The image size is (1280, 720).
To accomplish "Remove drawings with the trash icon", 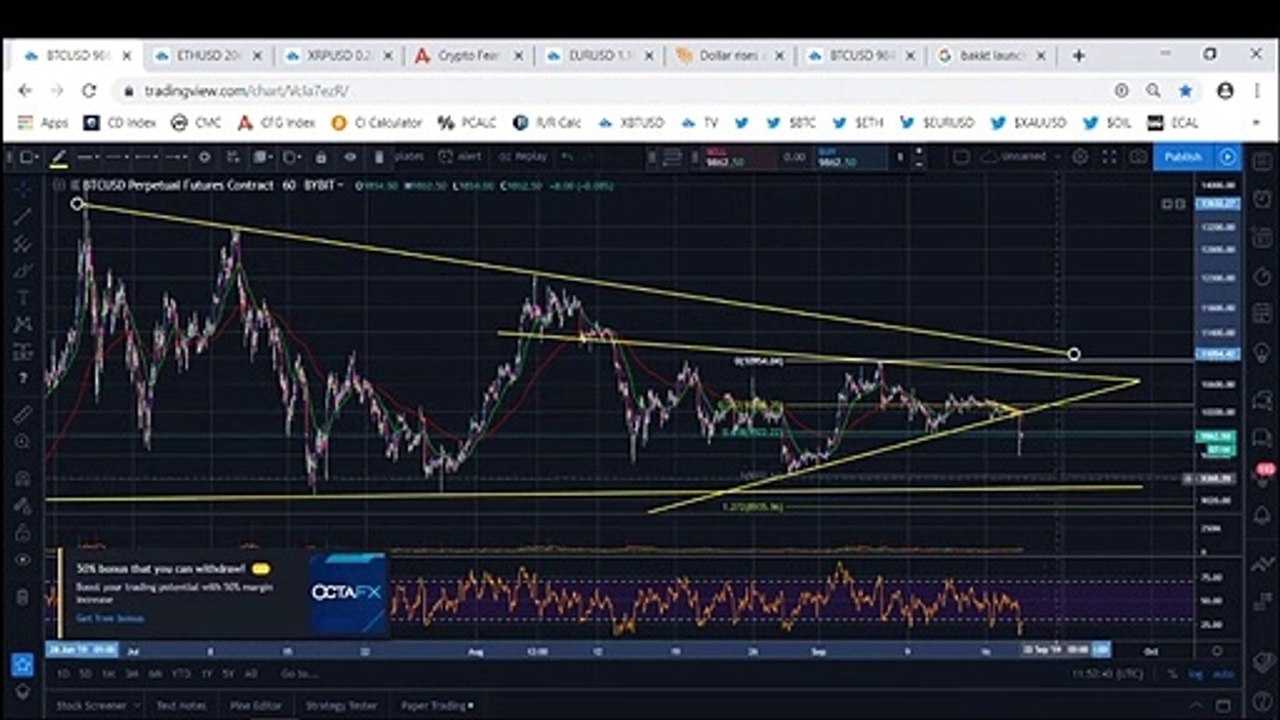I will point(378,157).
